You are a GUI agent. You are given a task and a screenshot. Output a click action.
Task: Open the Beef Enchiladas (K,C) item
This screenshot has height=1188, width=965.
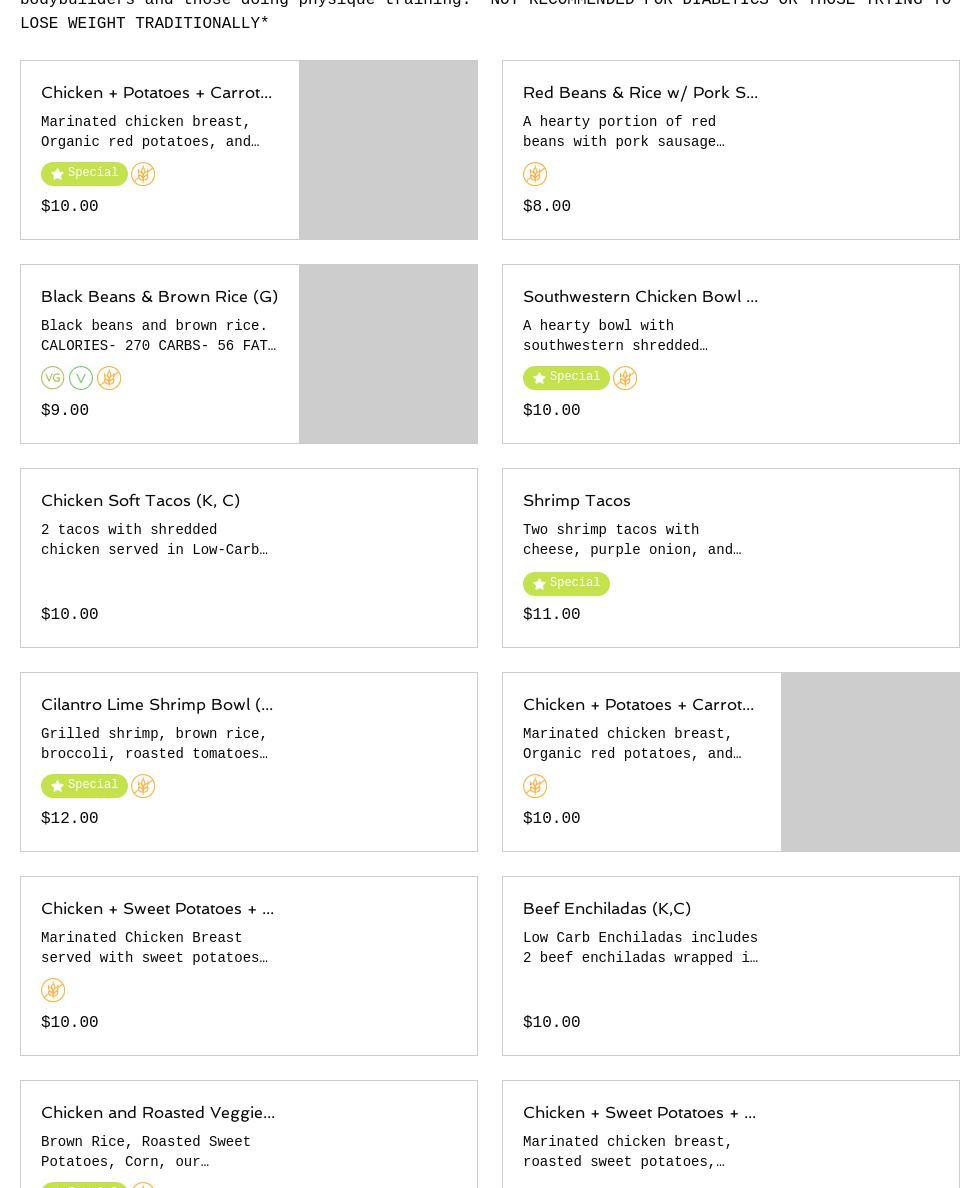[x=606, y=908]
